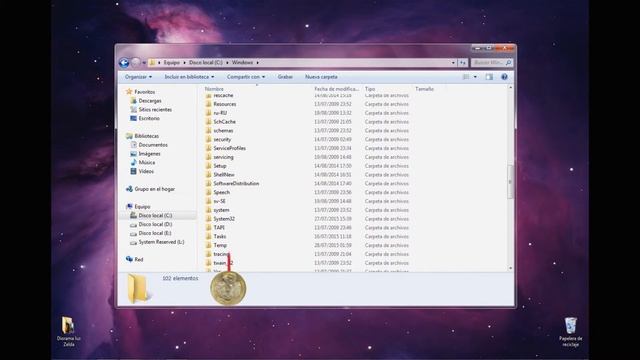The height and width of the screenshot is (360, 640).
Task: Create folder with Nueva carpeta button
Action: (321, 77)
